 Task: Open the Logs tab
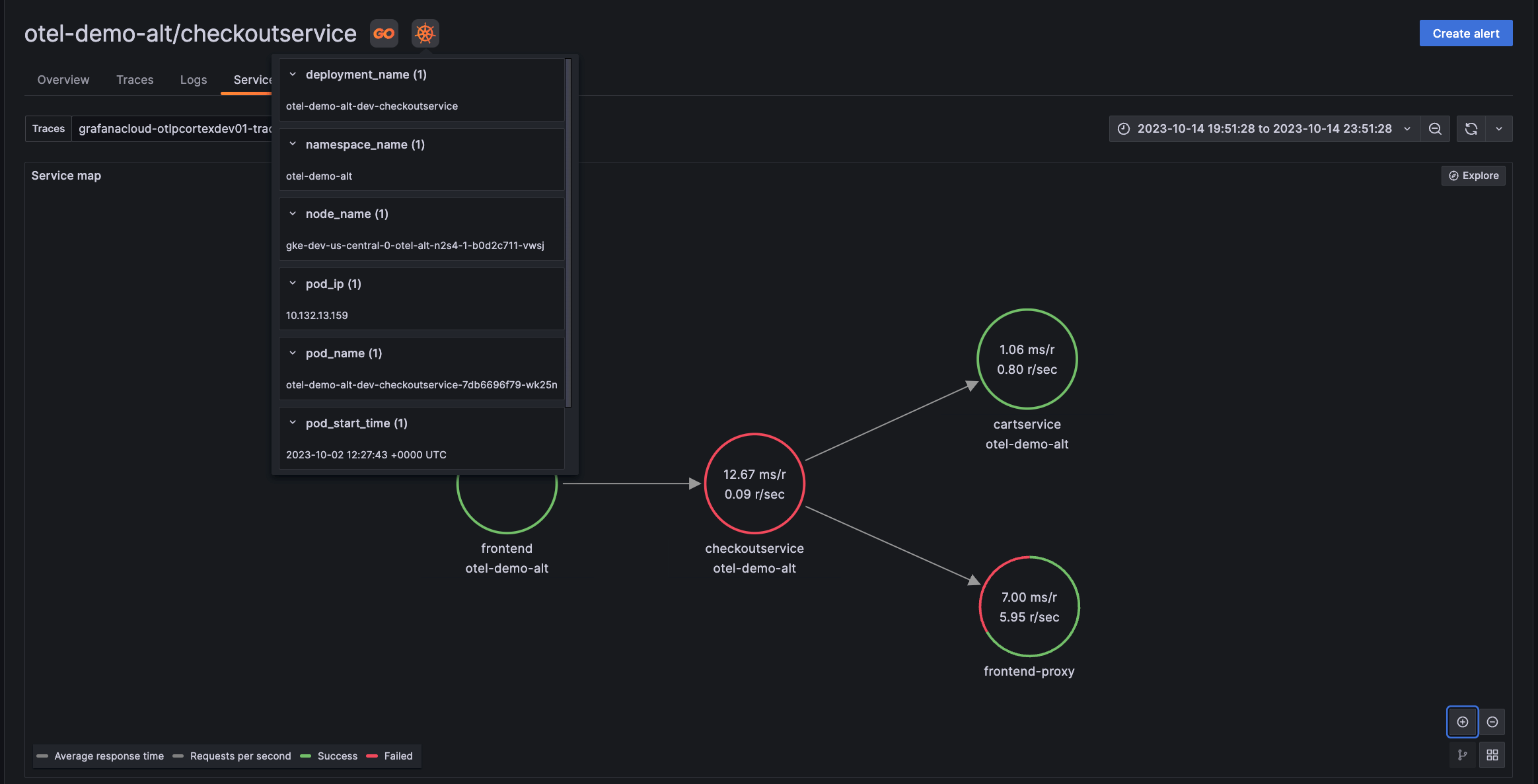[194, 79]
